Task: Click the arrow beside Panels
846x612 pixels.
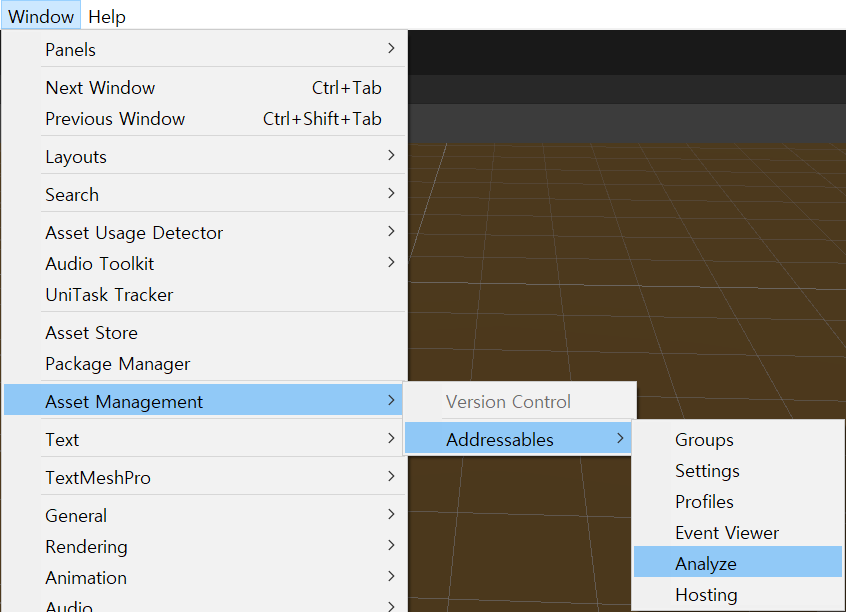Action: coord(392,49)
